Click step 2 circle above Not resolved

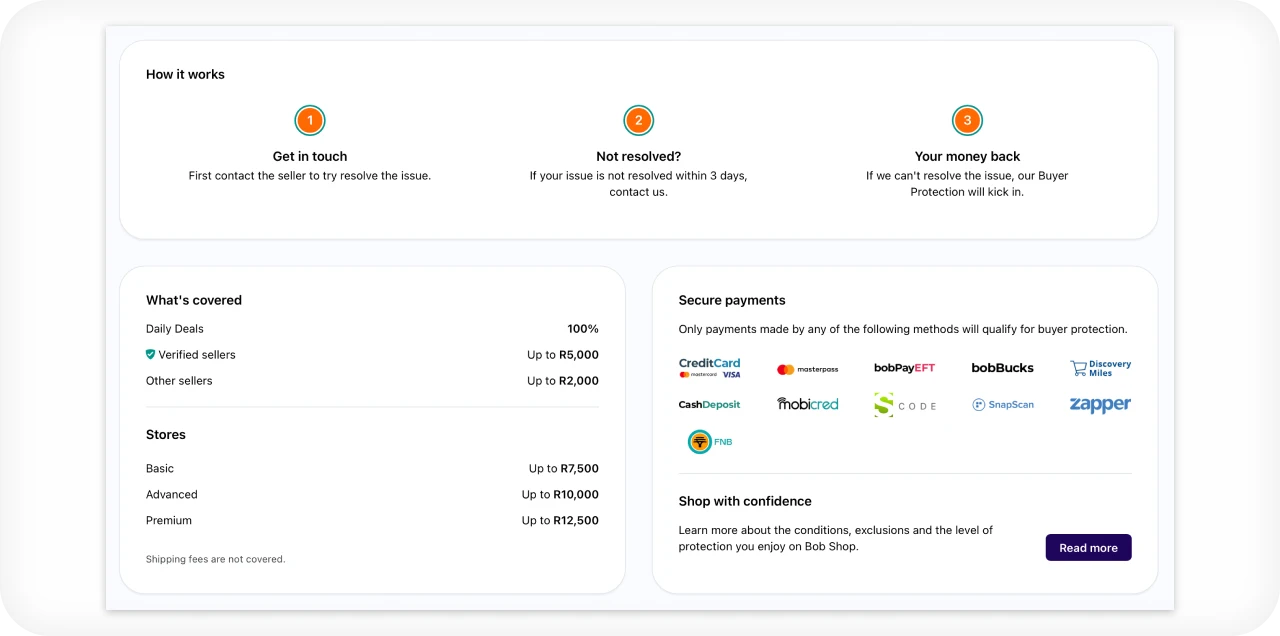tap(638, 121)
